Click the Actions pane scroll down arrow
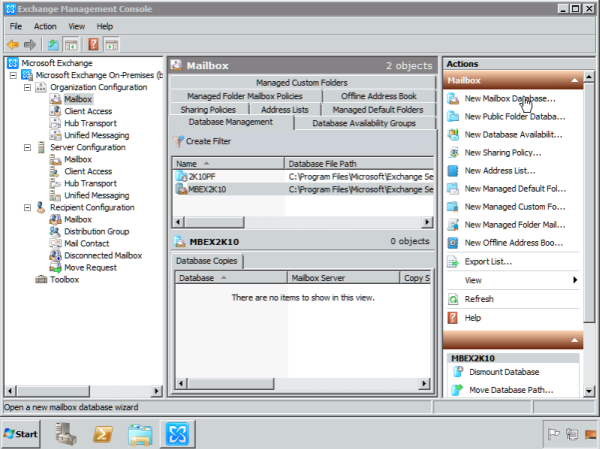The image size is (600, 449). (589, 391)
